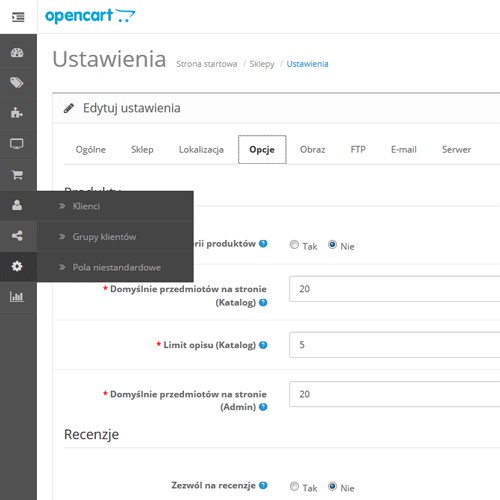Open the Sales shopping cart icon
Image resolution: width=500 pixels, height=500 pixels.
[17, 174]
